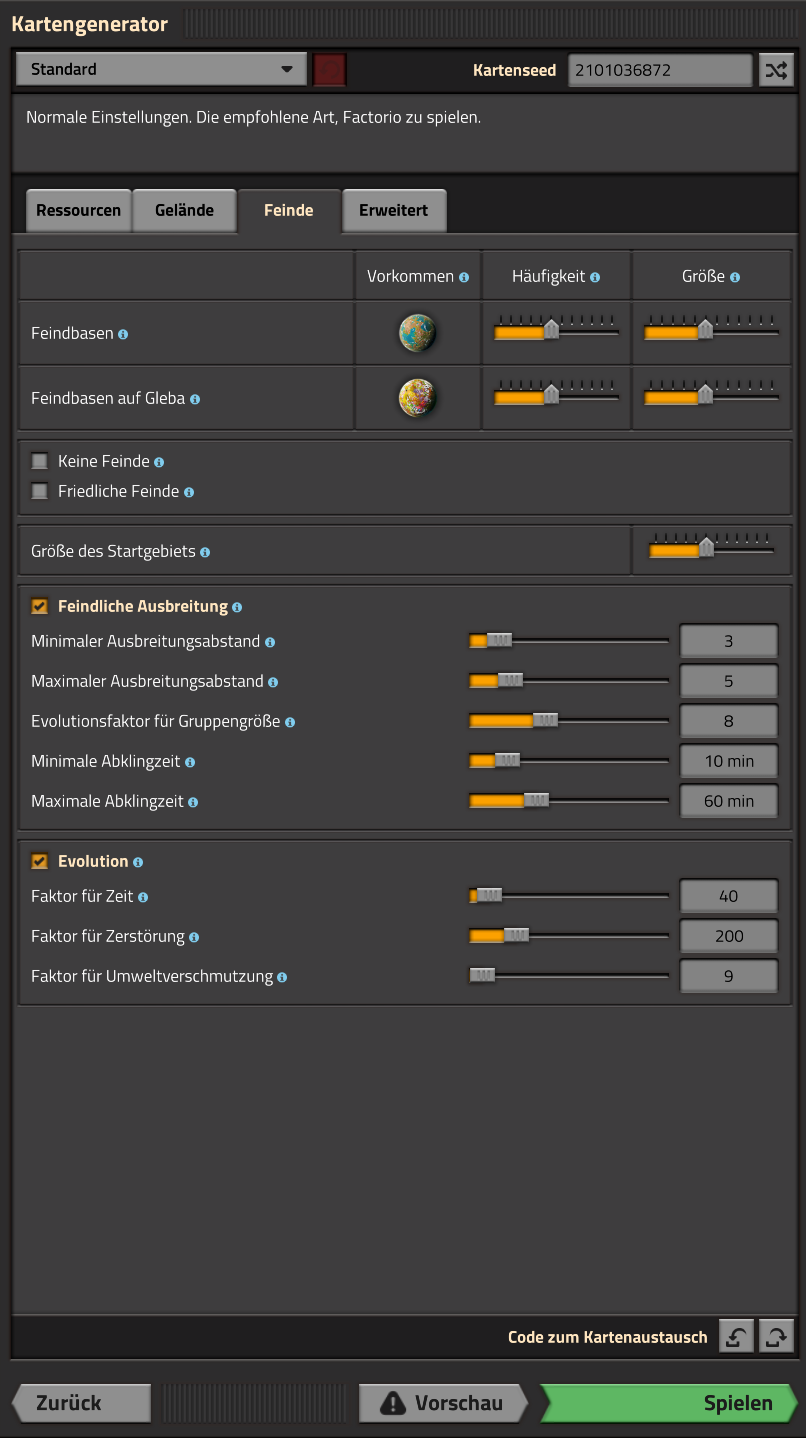The width and height of the screenshot is (806, 1438).
Task: Click the Vorschau button
Action: (x=444, y=1403)
